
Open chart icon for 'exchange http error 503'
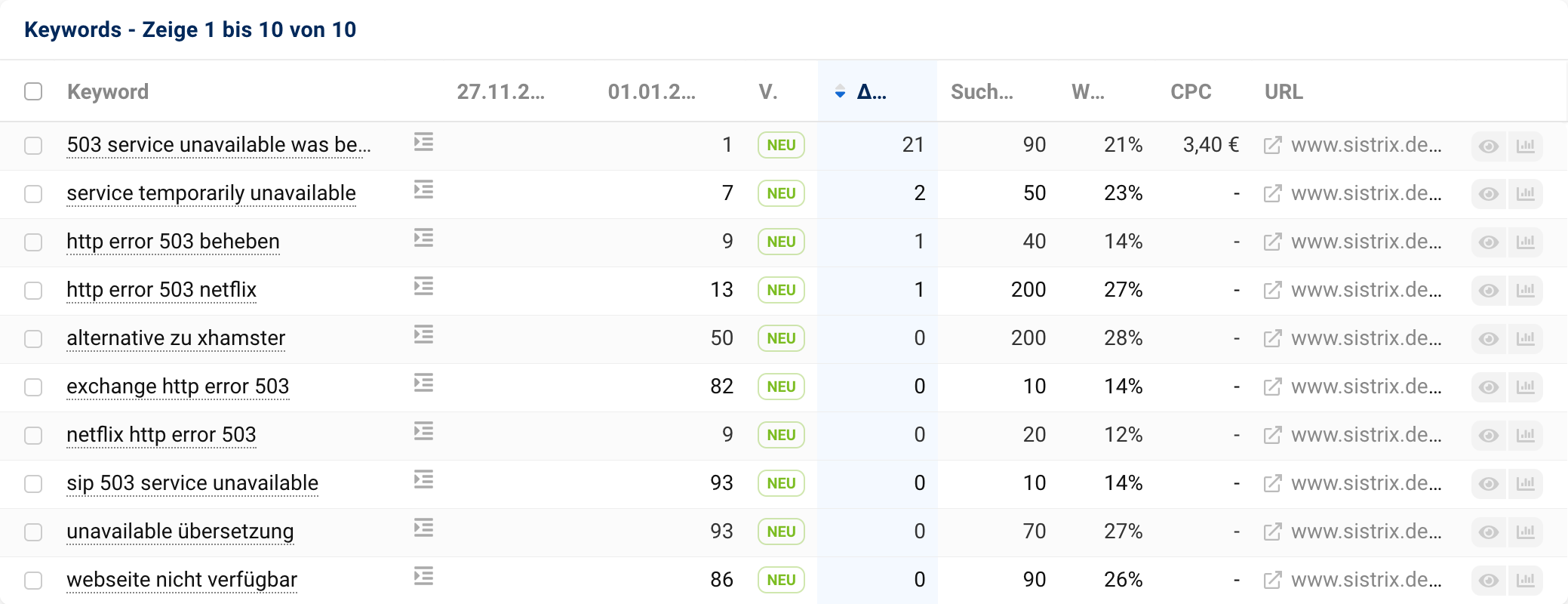pos(1525,387)
